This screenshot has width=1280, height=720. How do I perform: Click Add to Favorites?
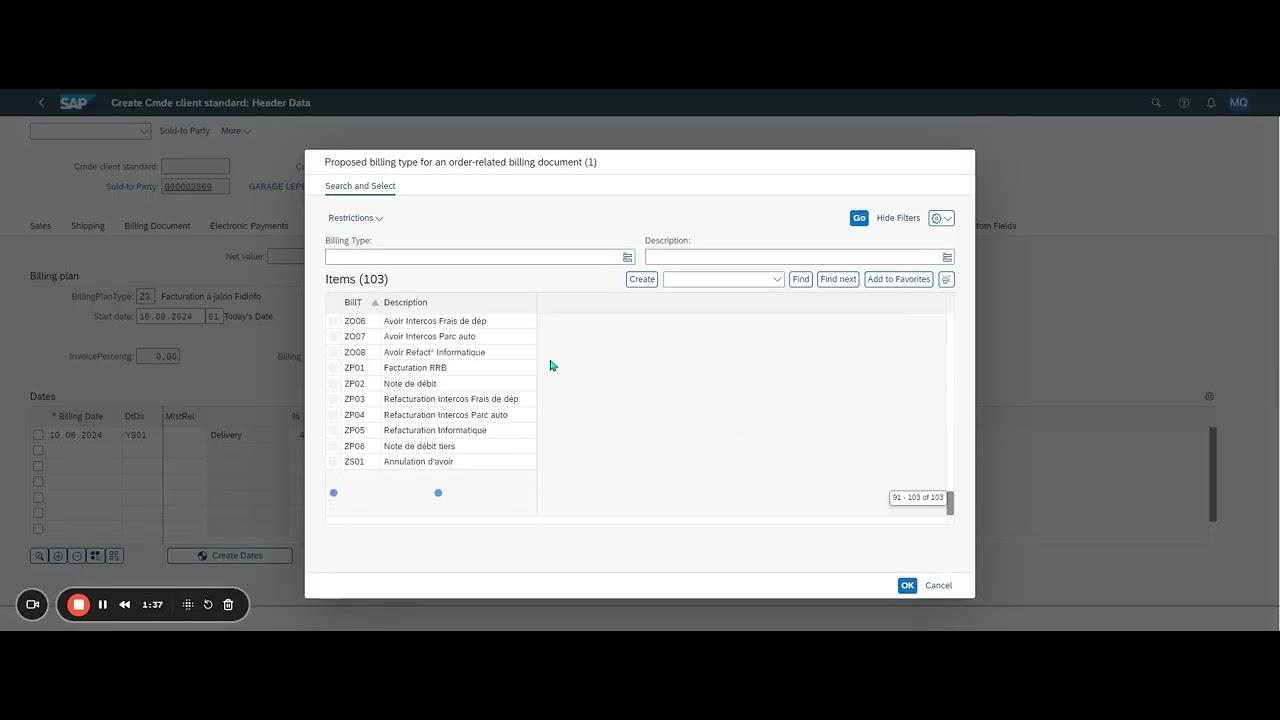pos(899,279)
